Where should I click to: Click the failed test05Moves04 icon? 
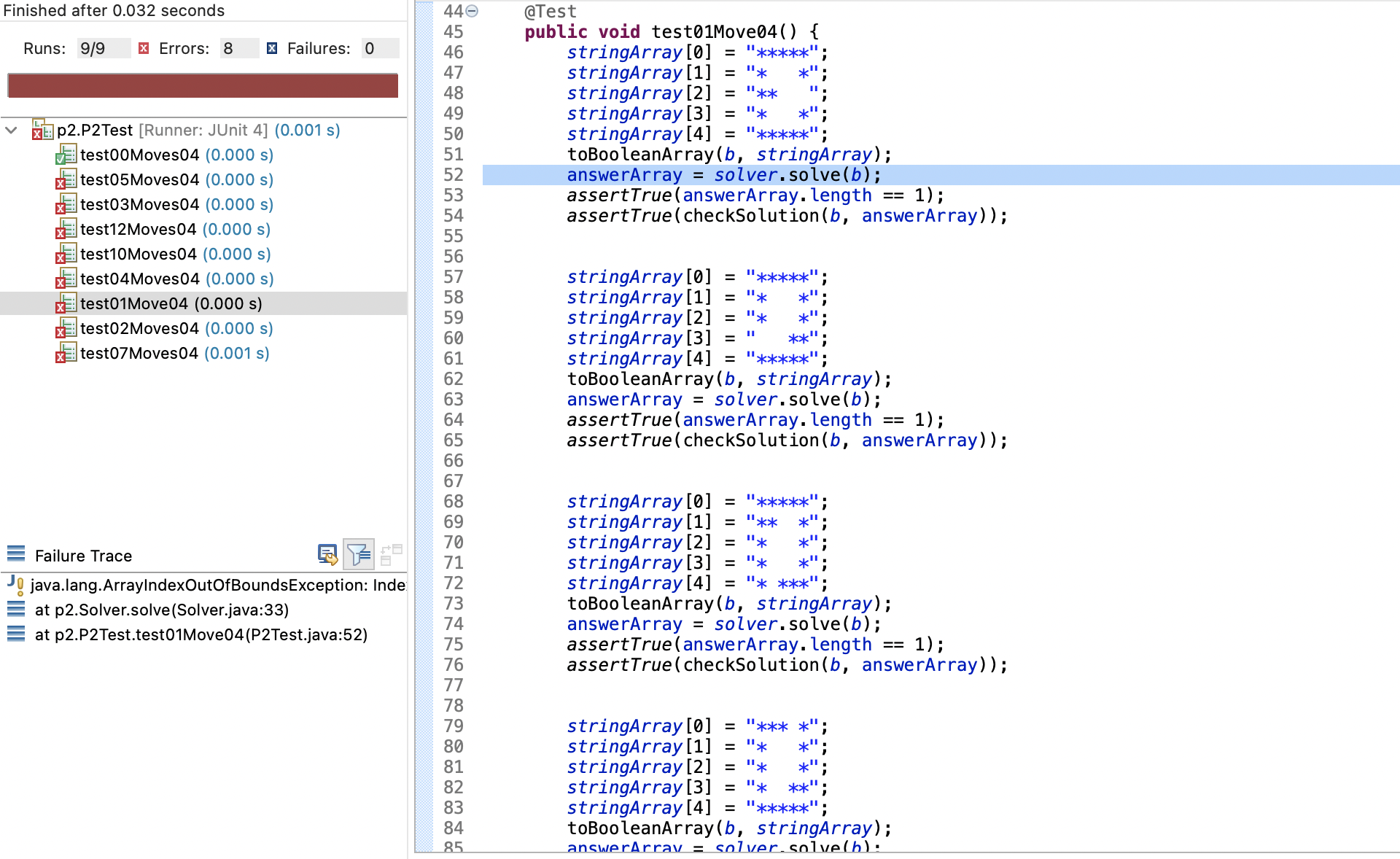click(x=66, y=180)
